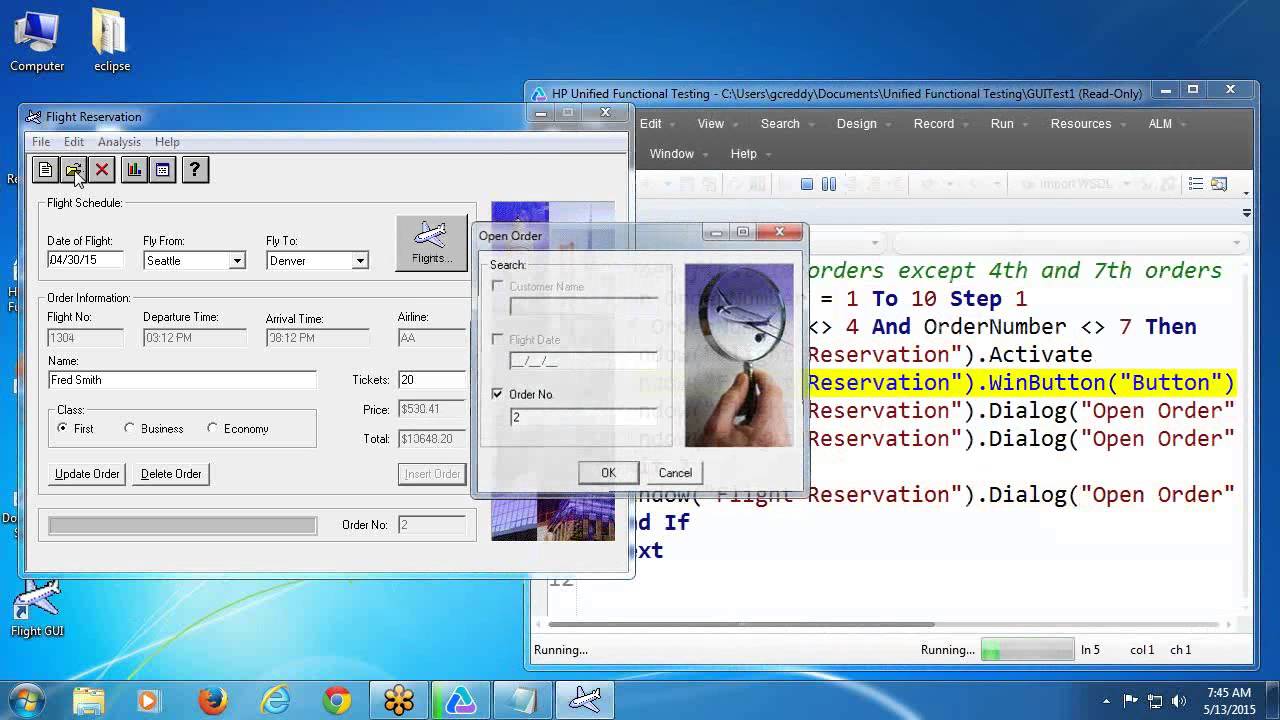The width and height of the screenshot is (1280, 720).
Task: Open the Graph chart toolbar icon
Action: tap(134, 170)
